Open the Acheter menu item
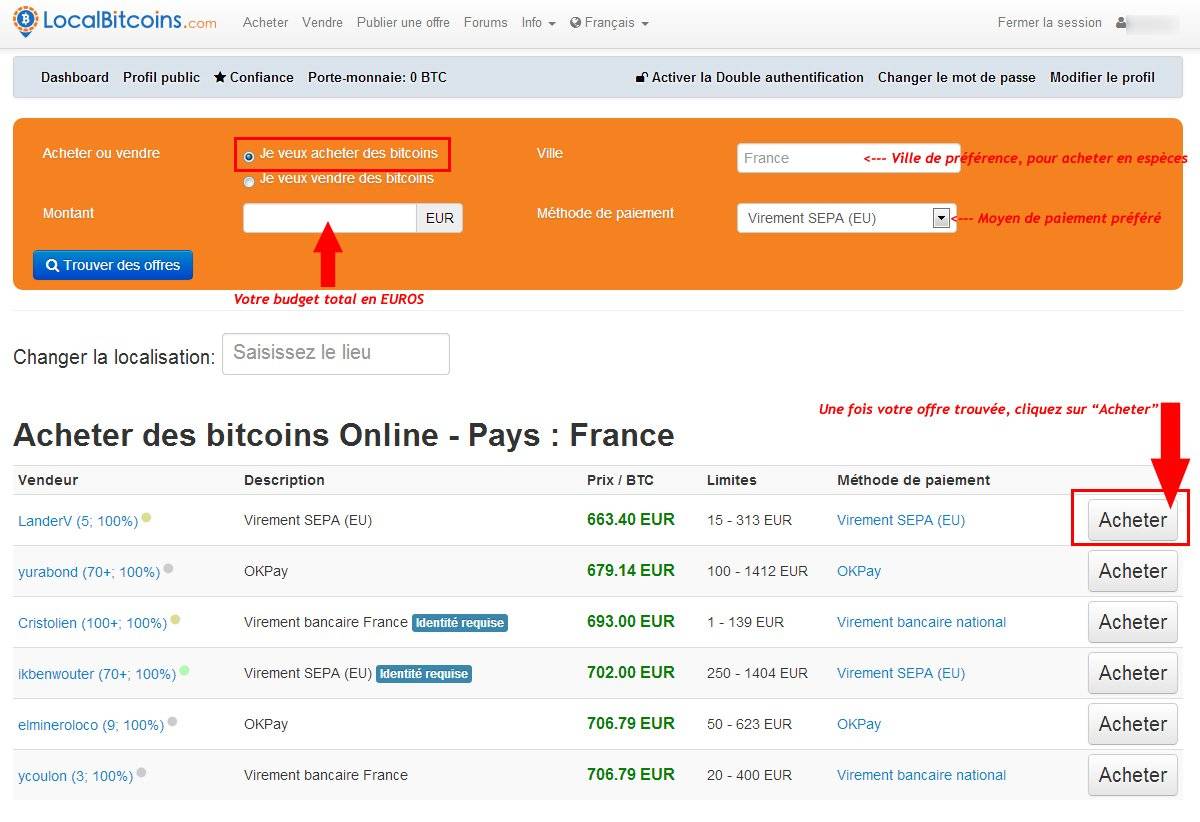Viewport: 1200px width, 822px height. (x=265, y=23)
